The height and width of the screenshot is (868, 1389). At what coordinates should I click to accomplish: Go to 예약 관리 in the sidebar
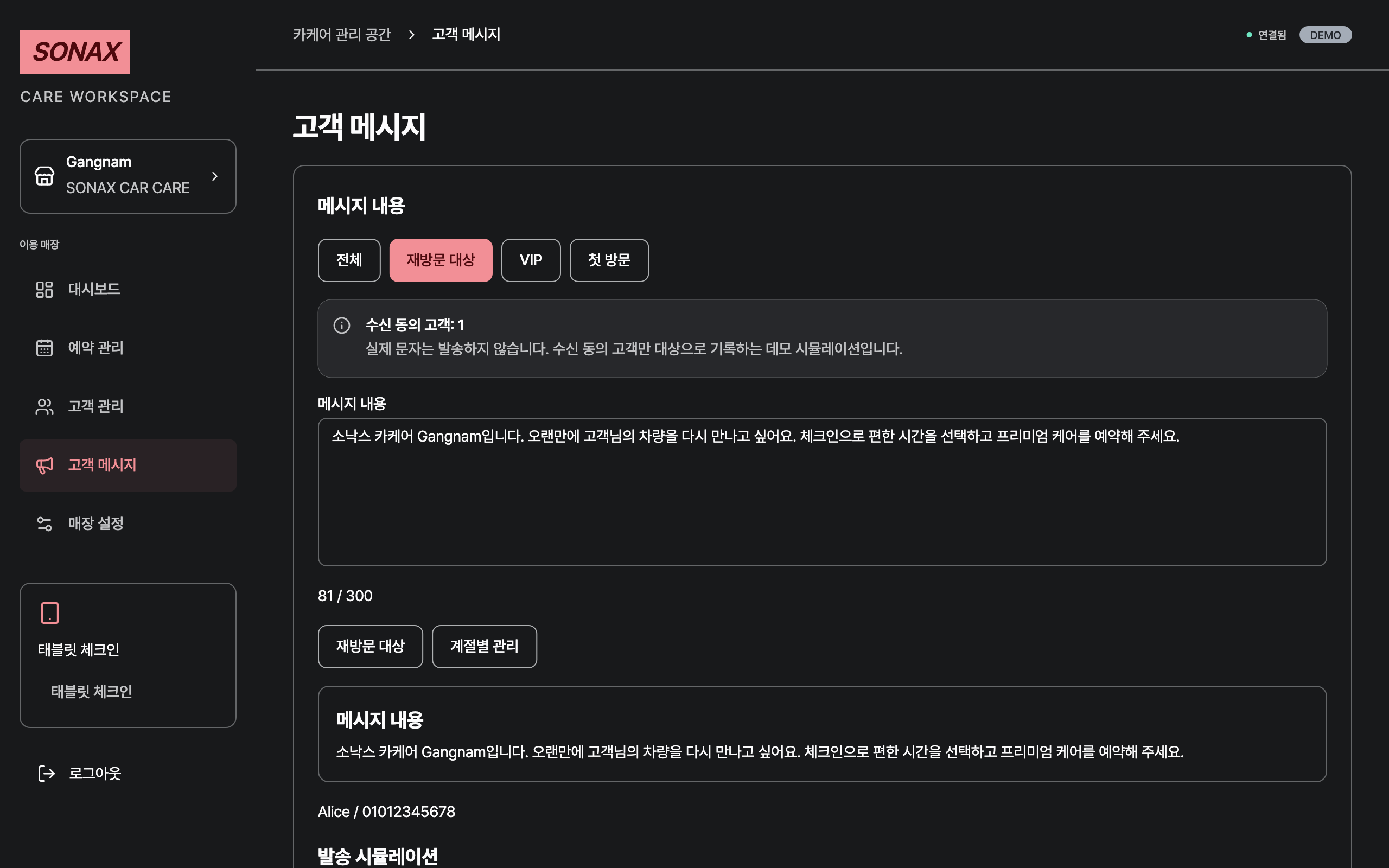coord(128,348)
